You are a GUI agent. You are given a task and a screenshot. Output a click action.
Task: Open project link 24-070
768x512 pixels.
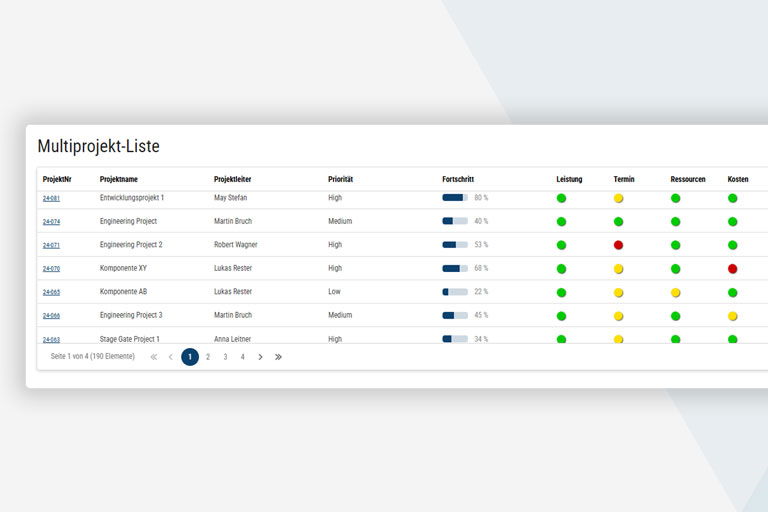(51, 269)
